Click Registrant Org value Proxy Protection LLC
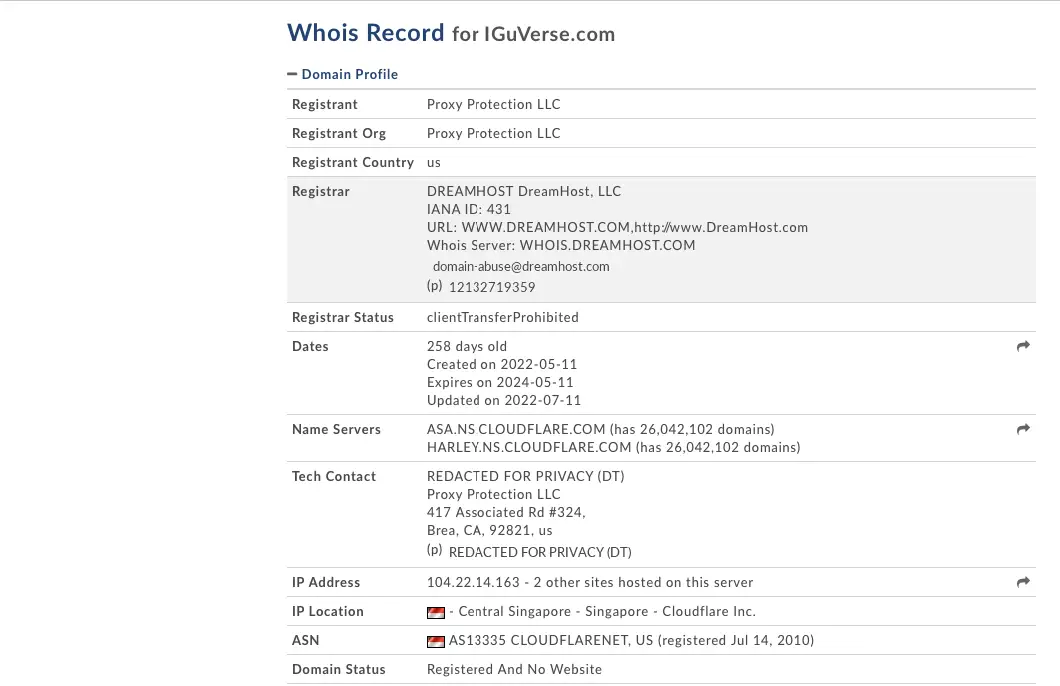 point(493,133)
